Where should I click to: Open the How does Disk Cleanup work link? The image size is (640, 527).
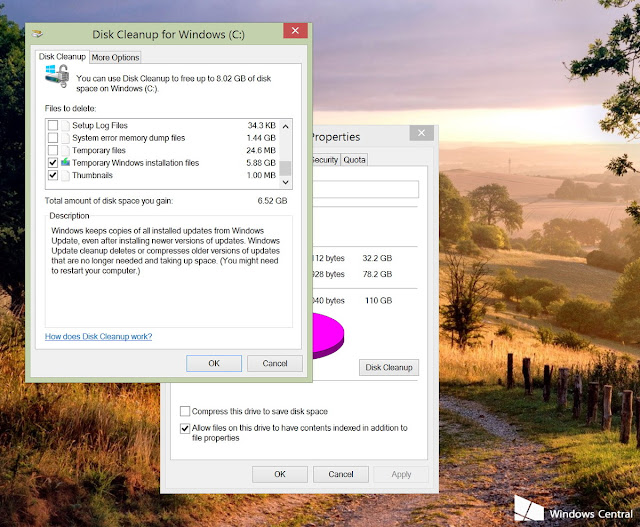(x=98, y=336)
